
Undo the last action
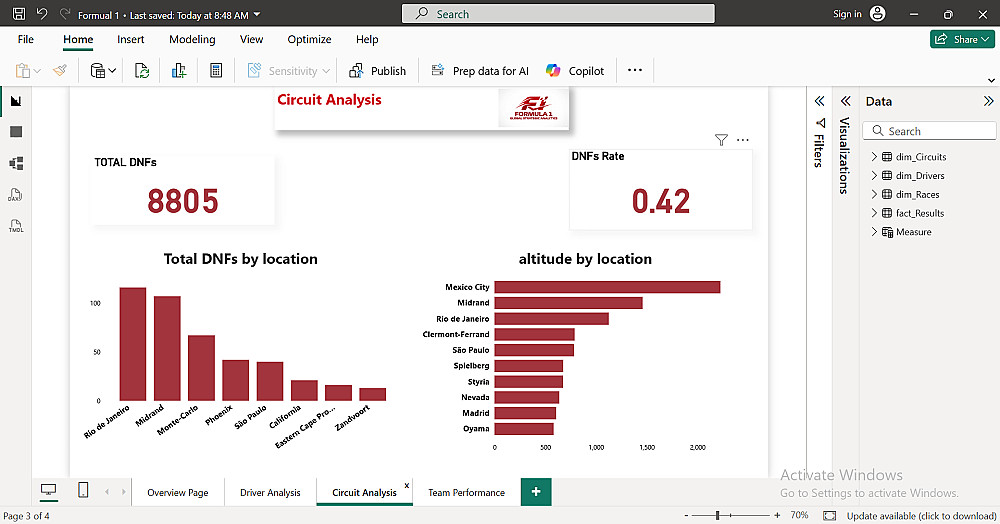tap(41, 14)
